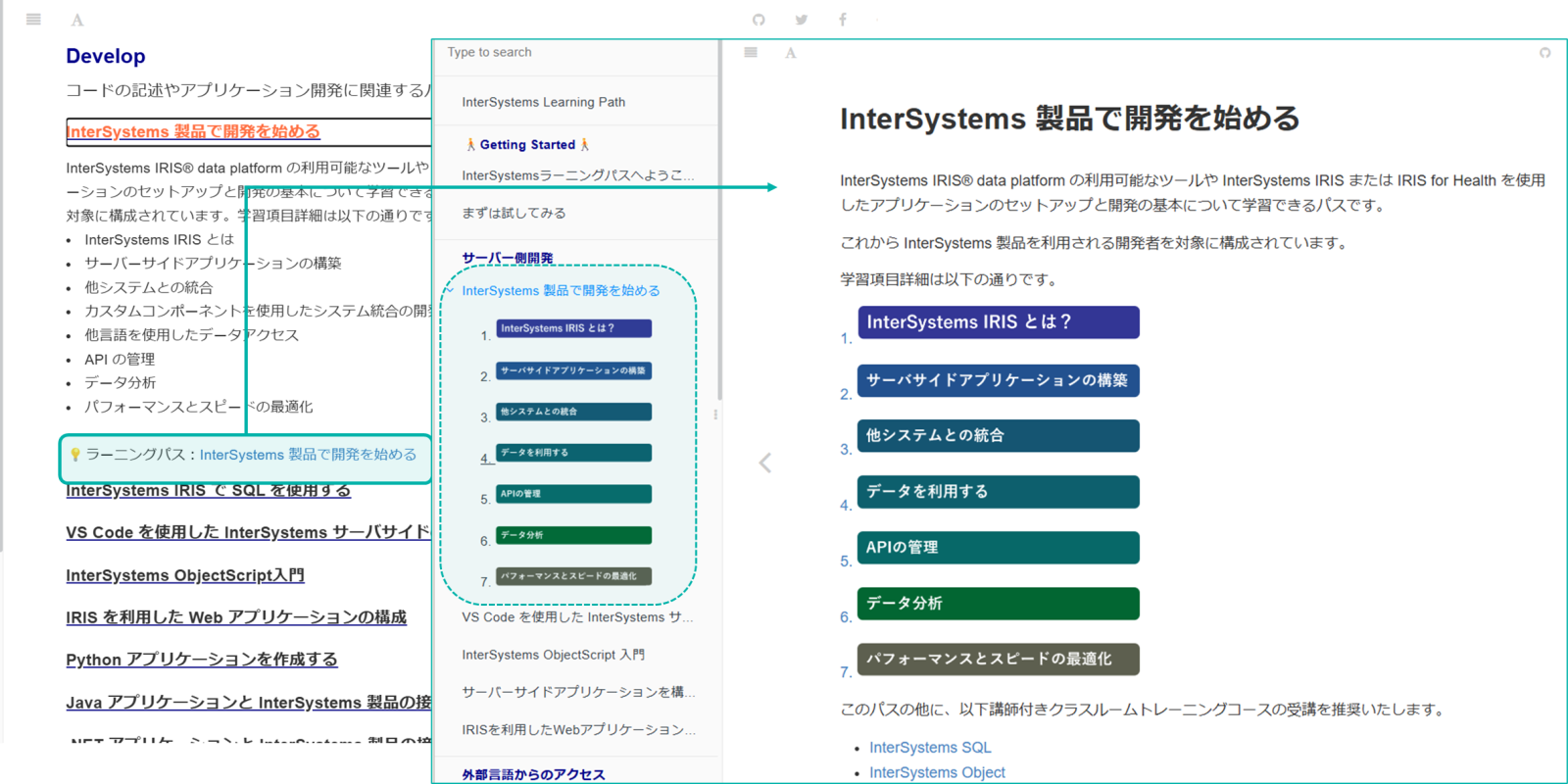
Task: Open 'InterSystems ObjectScript 入門' in the sidebar
Action: click(554, 655)
